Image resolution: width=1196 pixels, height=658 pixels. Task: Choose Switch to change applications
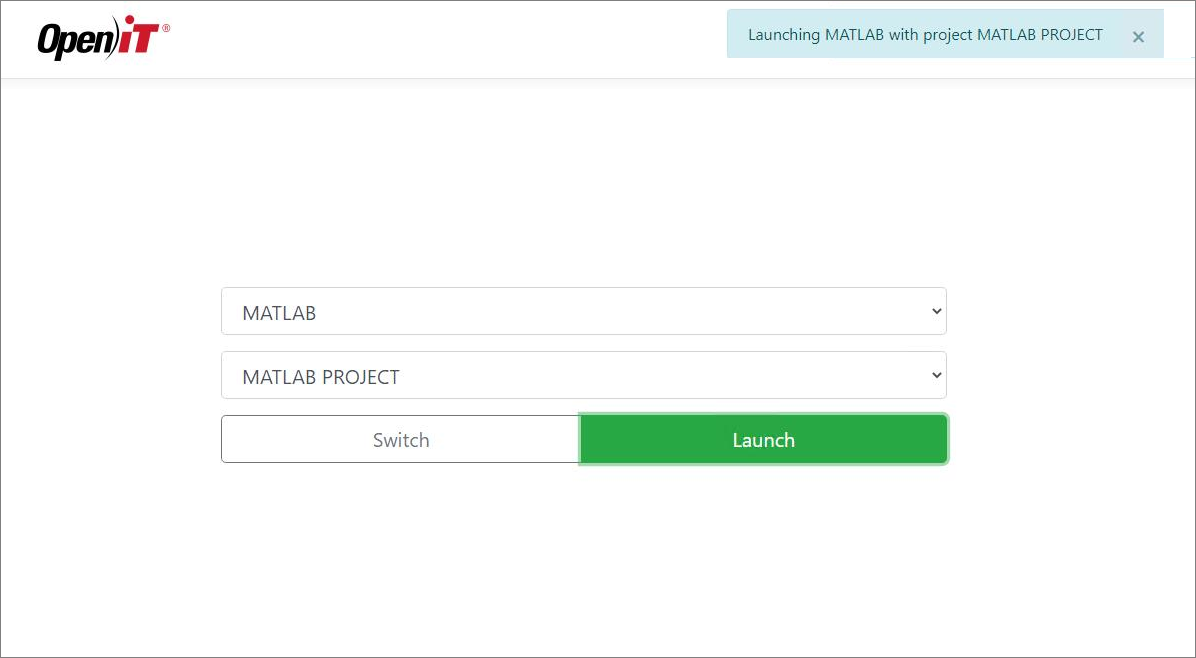click(x=400, y=439)
